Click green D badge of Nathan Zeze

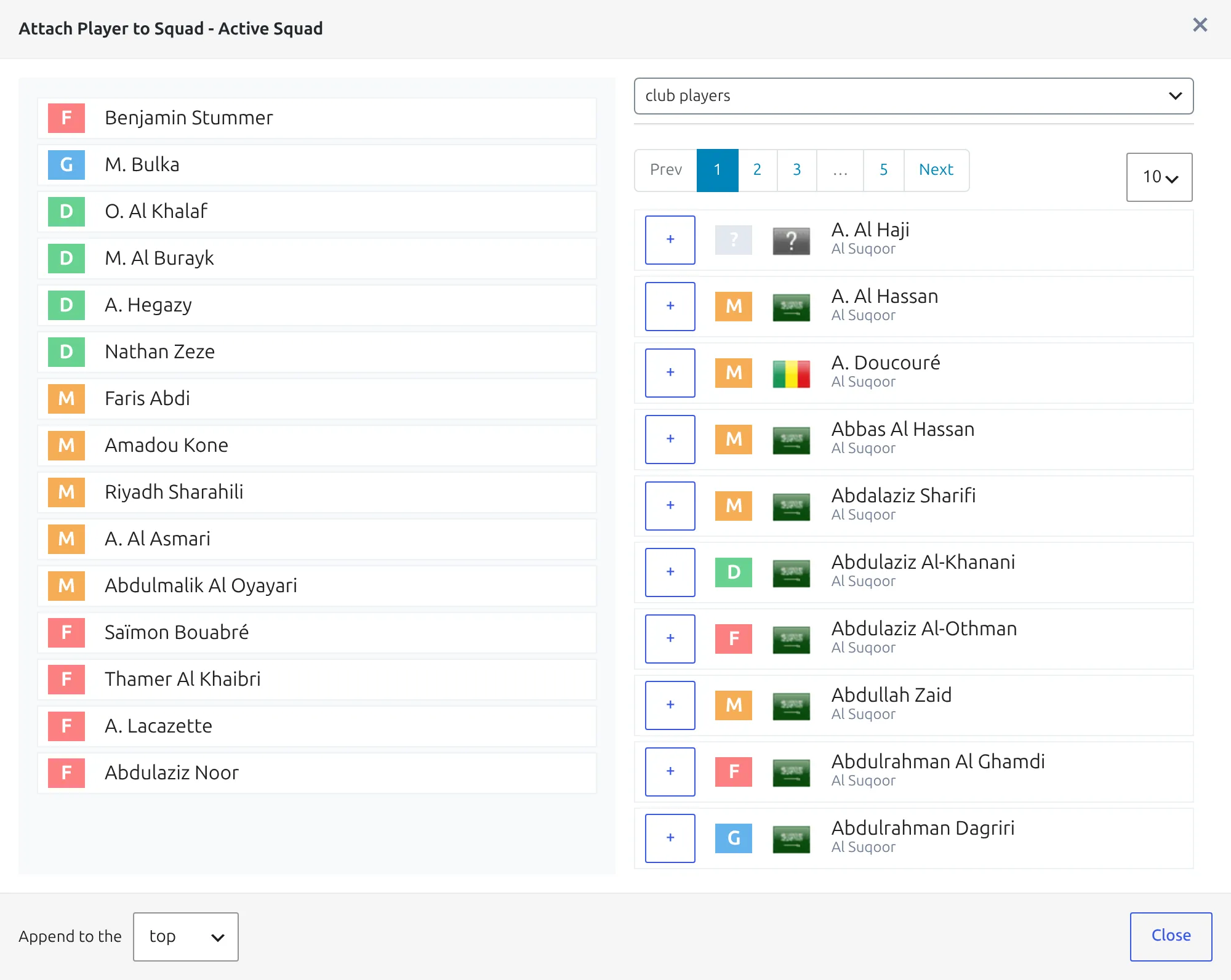pos(66,352)
